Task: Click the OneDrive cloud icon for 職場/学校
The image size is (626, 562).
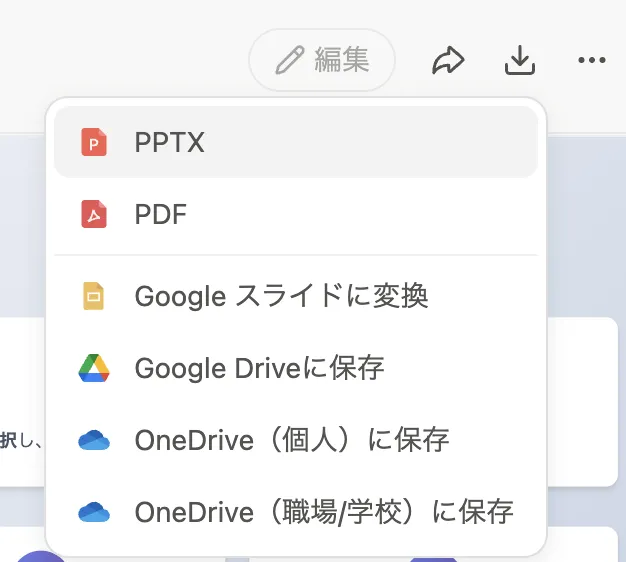Action: pos(94,512)
